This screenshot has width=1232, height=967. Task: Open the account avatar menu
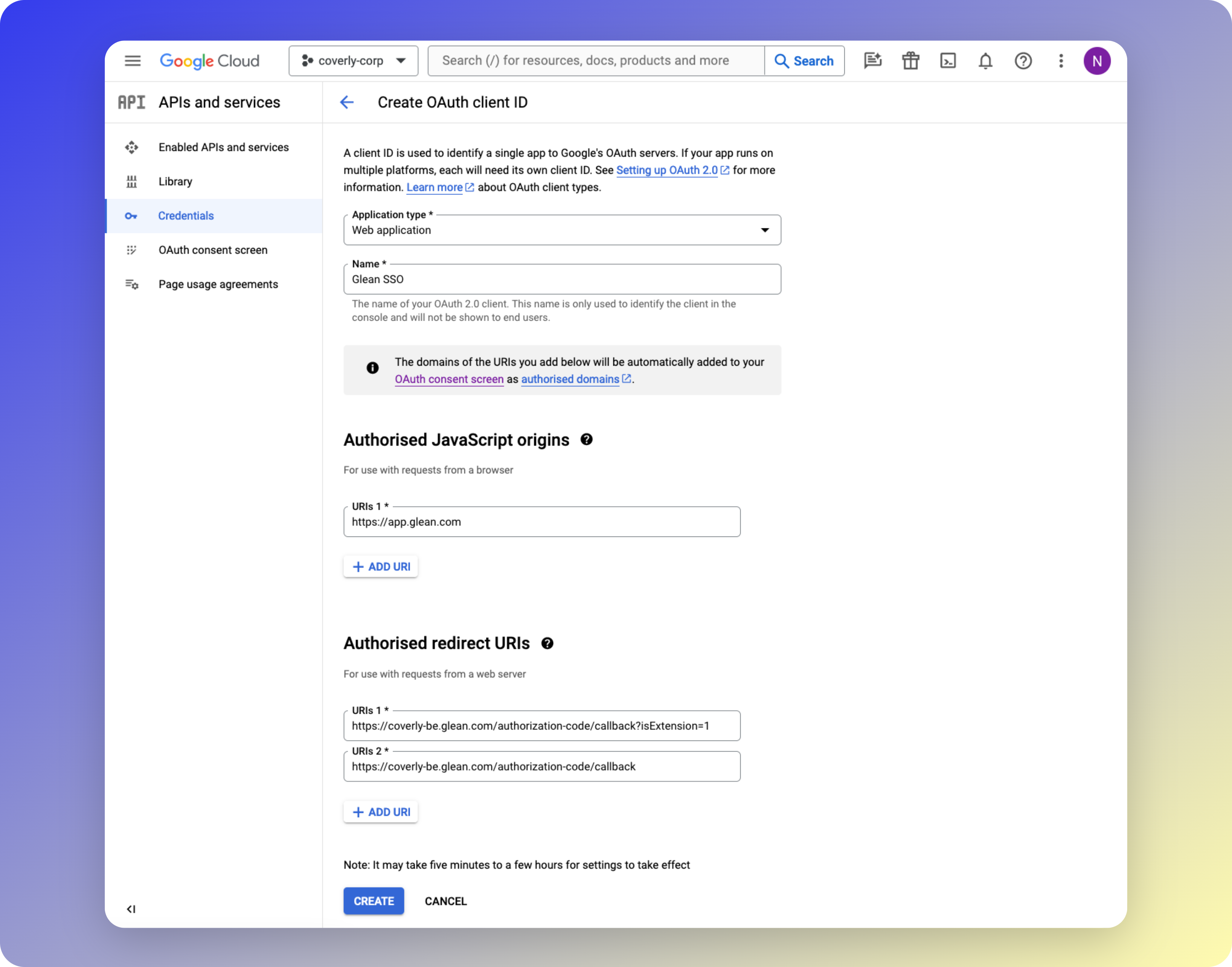[1097, 61]
